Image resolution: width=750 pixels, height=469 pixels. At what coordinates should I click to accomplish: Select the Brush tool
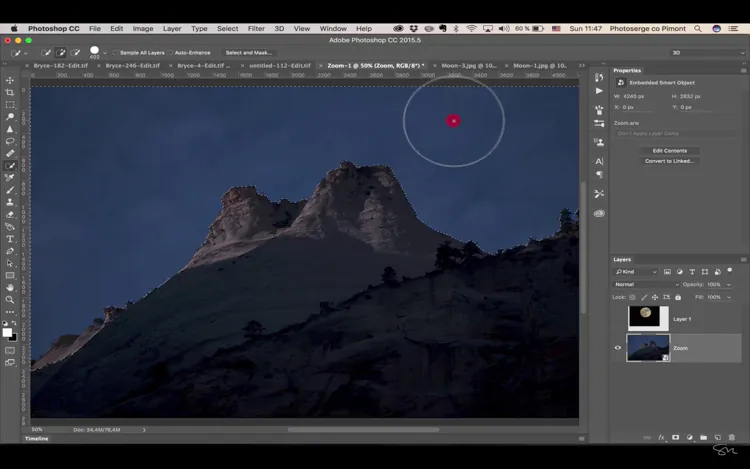click(x=10, y=190)
